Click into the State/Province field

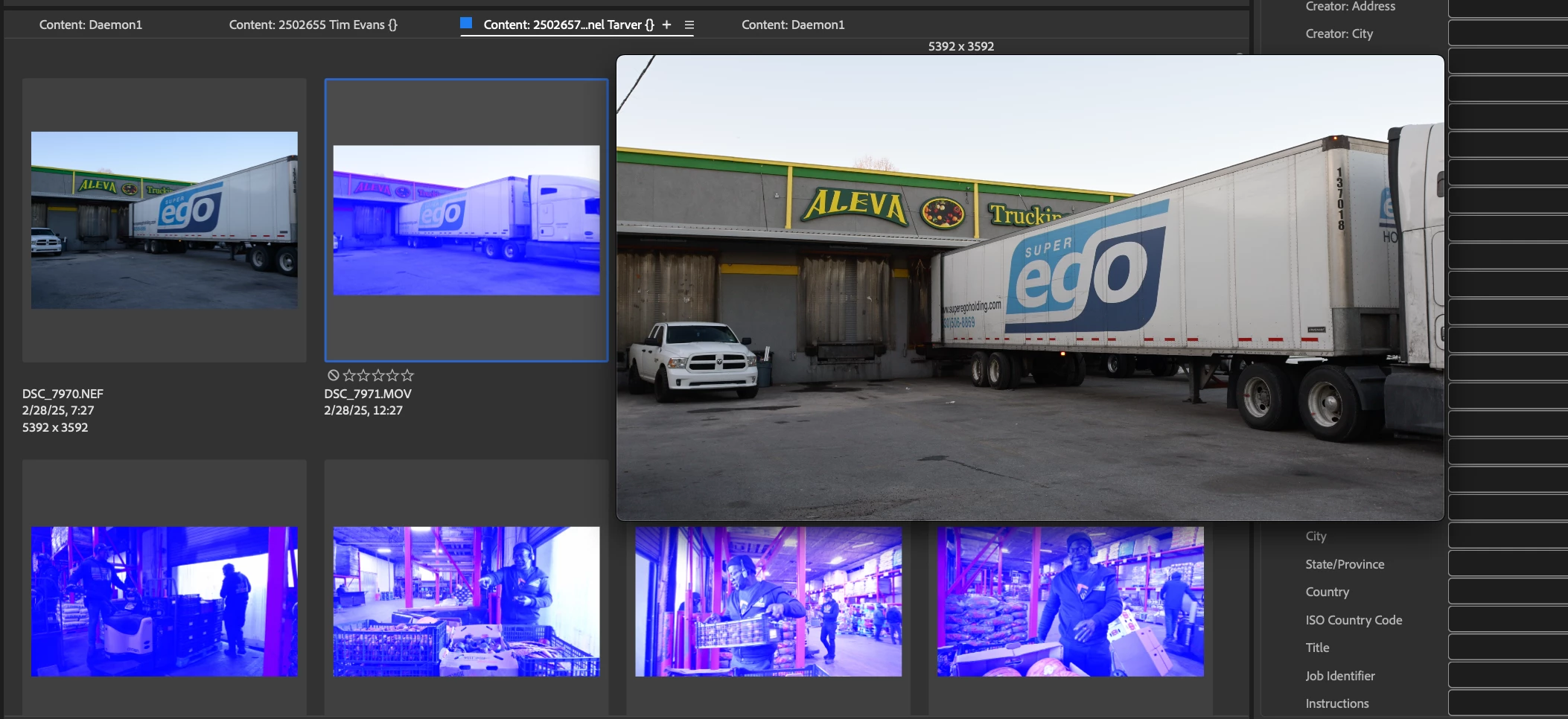coord(1508,564)
